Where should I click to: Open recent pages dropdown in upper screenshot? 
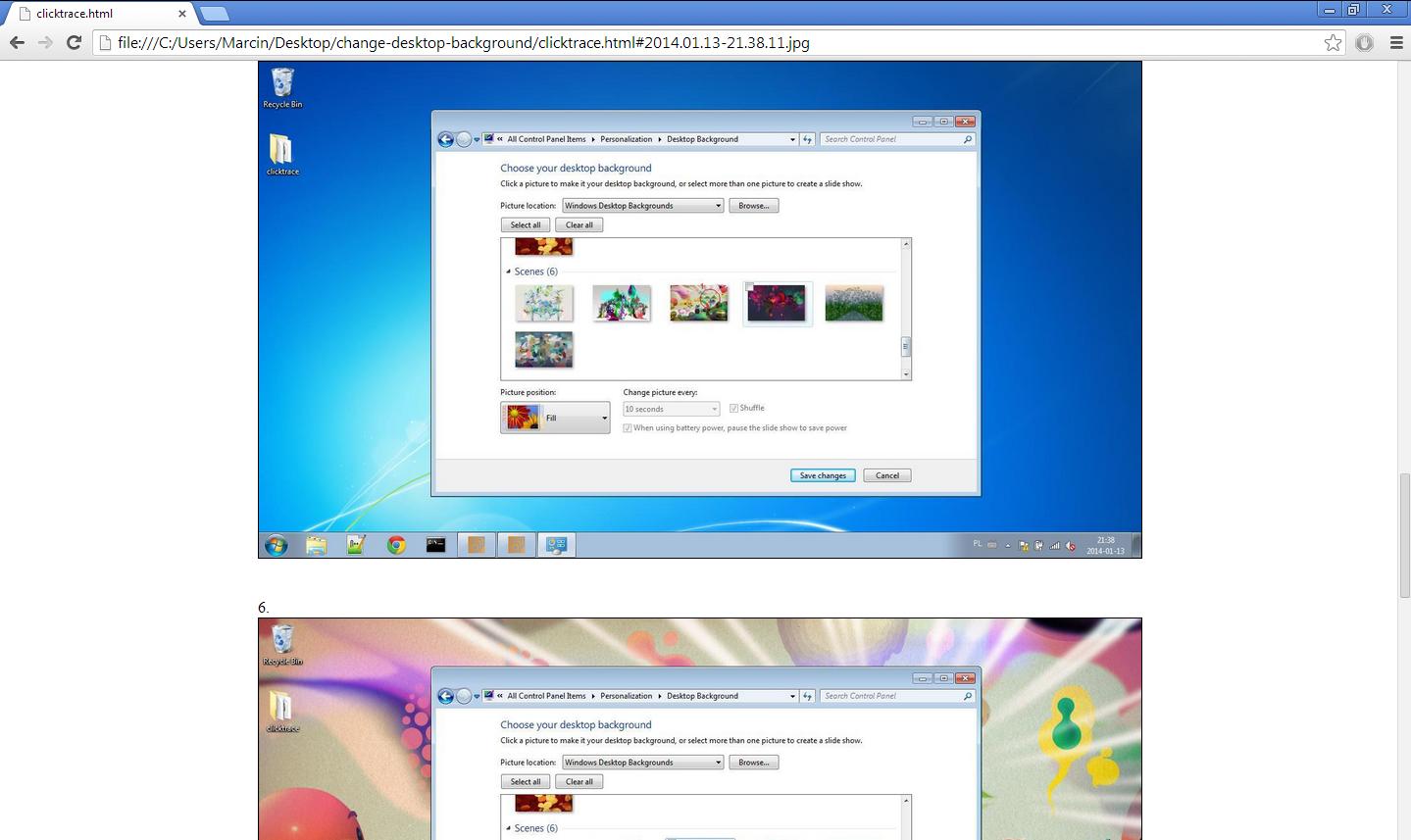(477, 140)
